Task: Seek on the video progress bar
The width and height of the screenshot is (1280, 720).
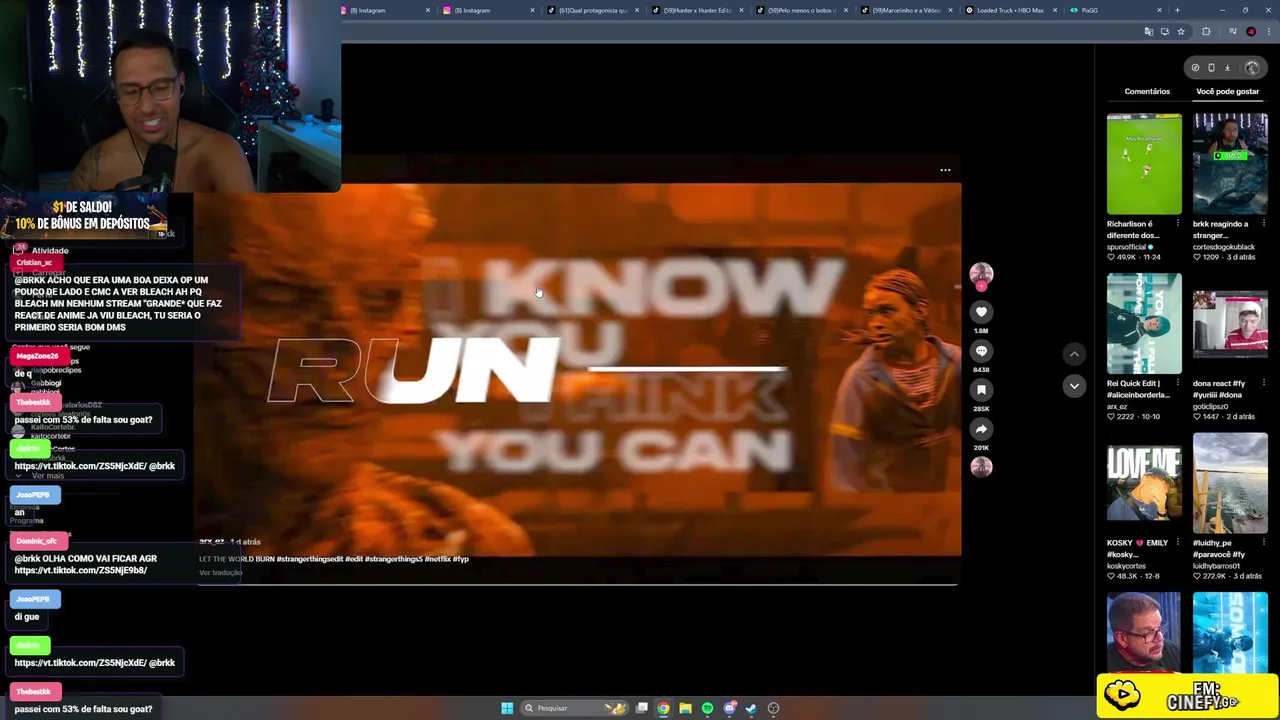Action: pyautogui.click(x=577, y=583)
